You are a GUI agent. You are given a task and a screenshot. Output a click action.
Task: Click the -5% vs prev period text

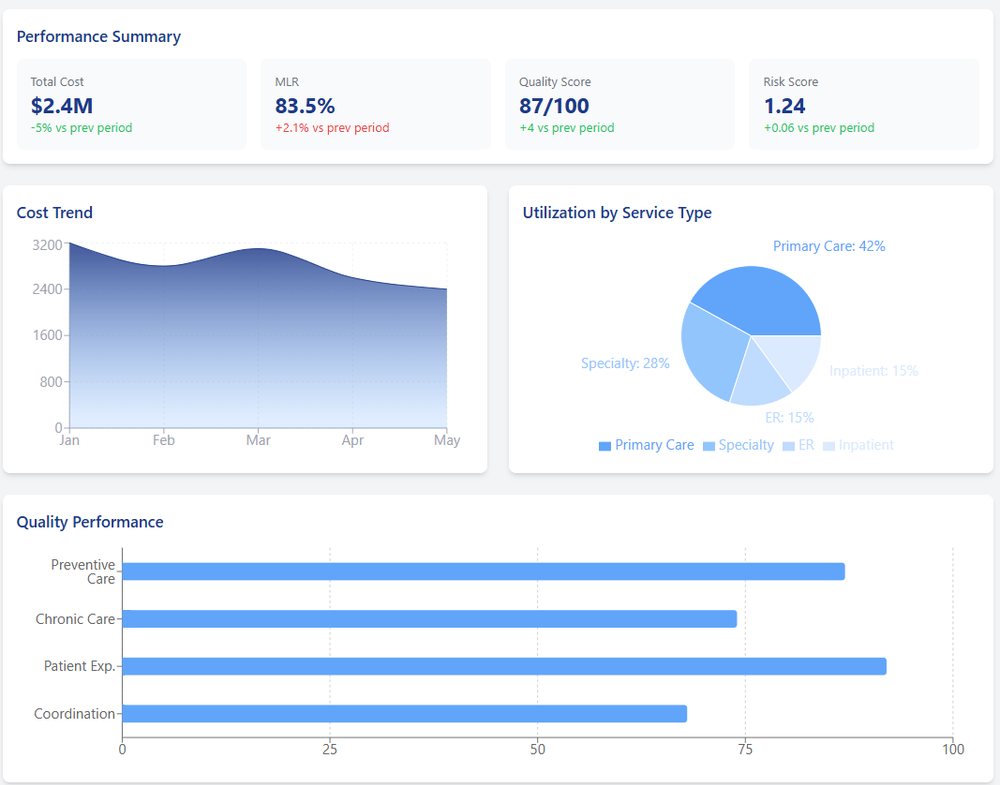(82, 128)
